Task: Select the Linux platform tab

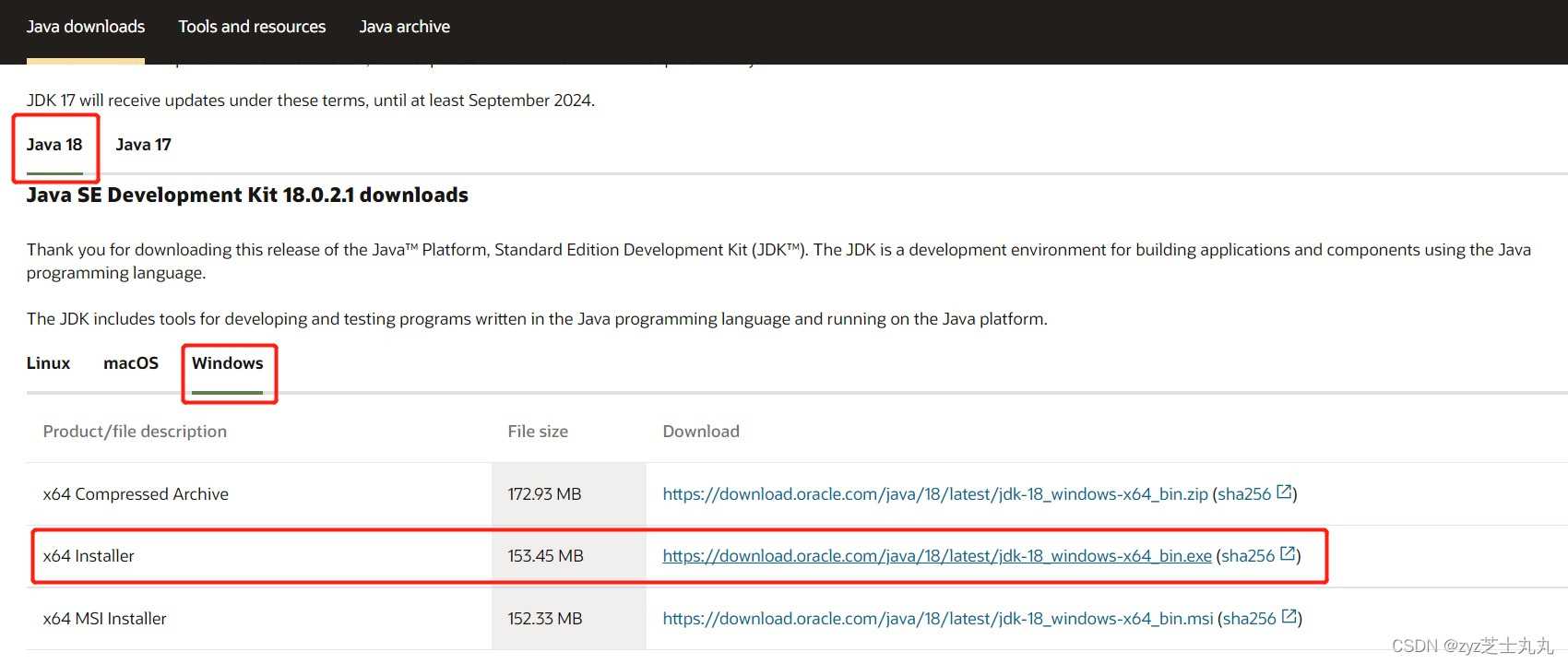Action: tap(48, 363)
